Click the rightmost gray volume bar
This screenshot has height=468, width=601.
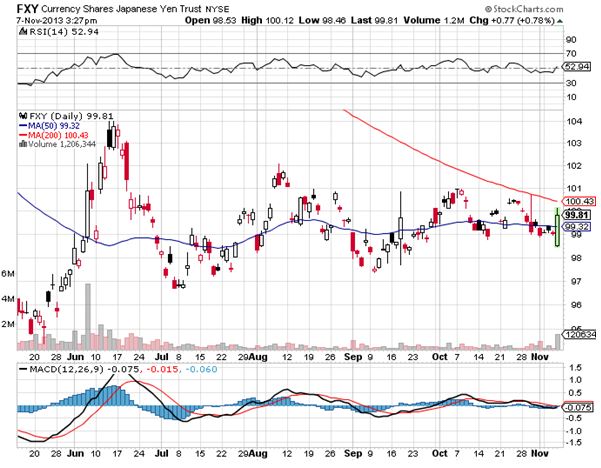[x=557, y=342]
